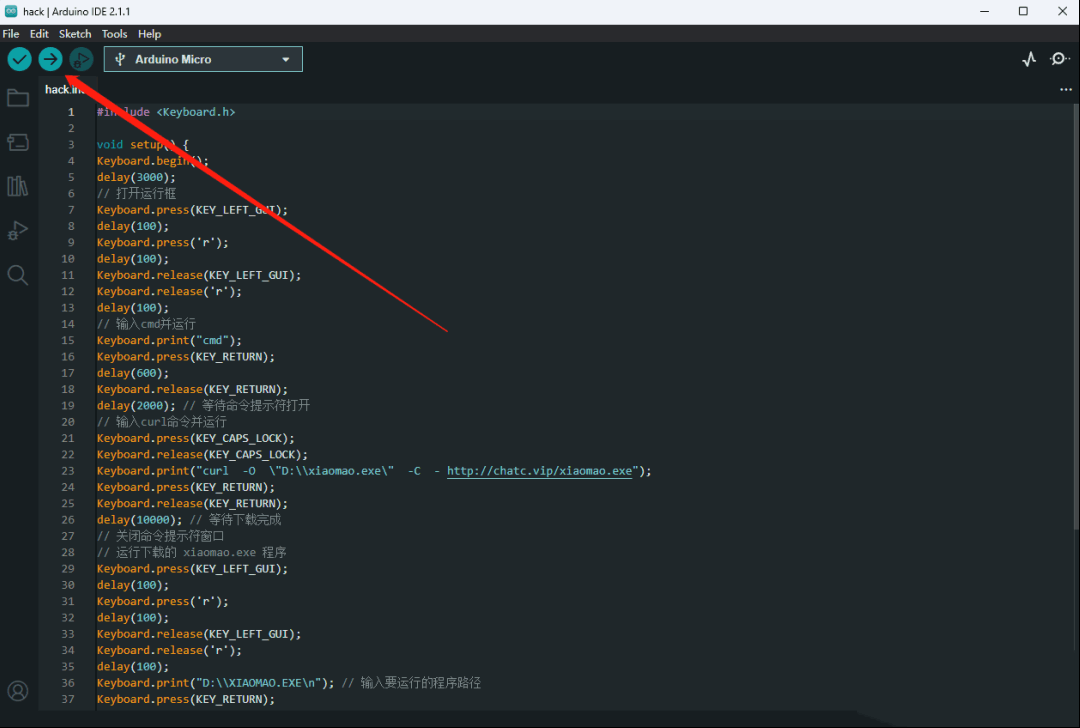Click the delay(600) line
The height and width of the screenshot is (728, 1080).
point(133,373)
